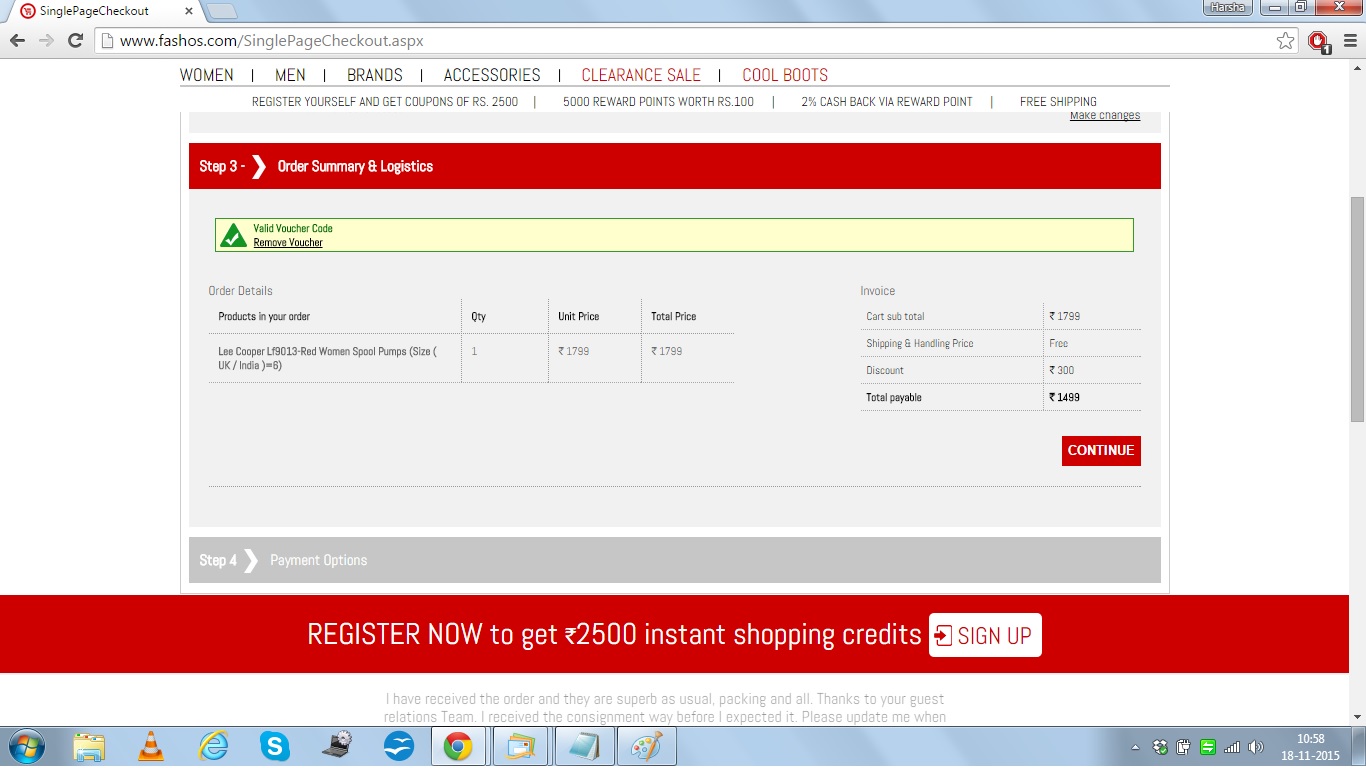Screen dimensions: 1366x768
Task: Open Paint from the taskbar
Action: click(645, 746)
